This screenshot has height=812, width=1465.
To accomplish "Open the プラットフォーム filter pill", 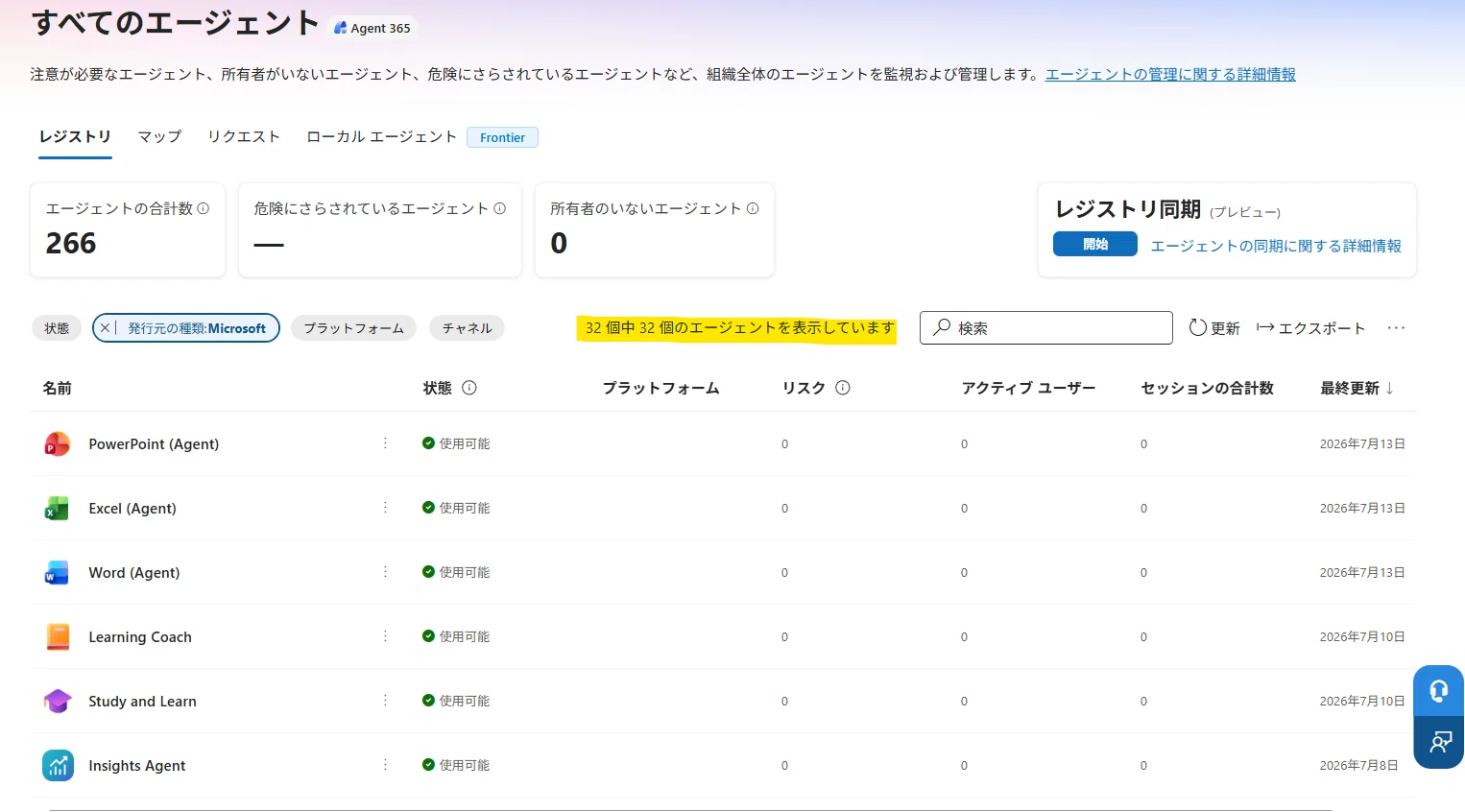I will [x=353, y=328].
